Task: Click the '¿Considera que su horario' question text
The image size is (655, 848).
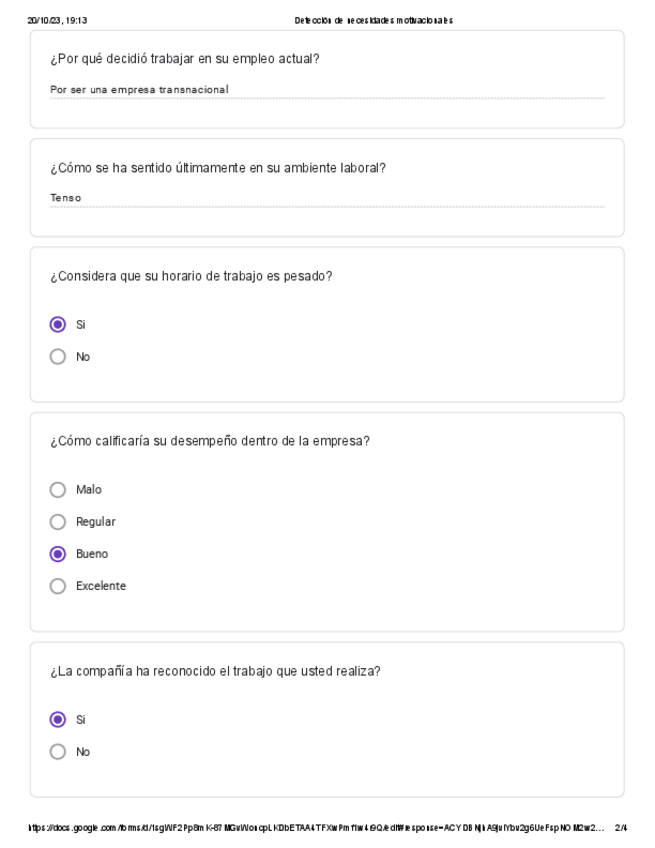Action: 191,276
